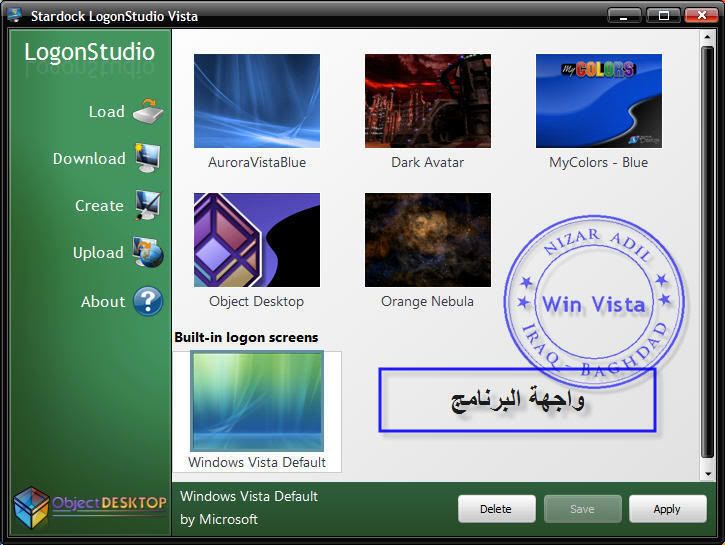Click the Delete button

(x=497, y=509)
